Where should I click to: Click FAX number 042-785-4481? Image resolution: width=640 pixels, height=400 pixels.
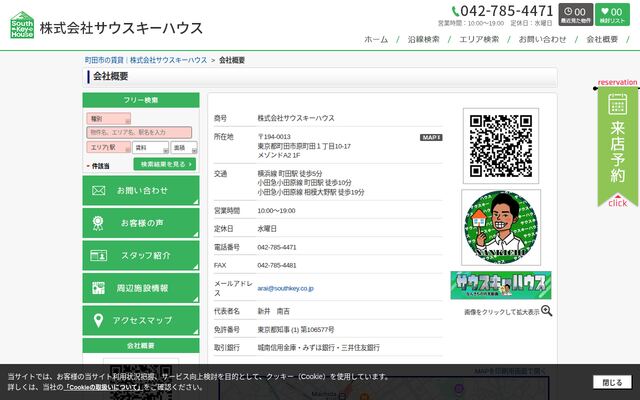click(277, 265)
